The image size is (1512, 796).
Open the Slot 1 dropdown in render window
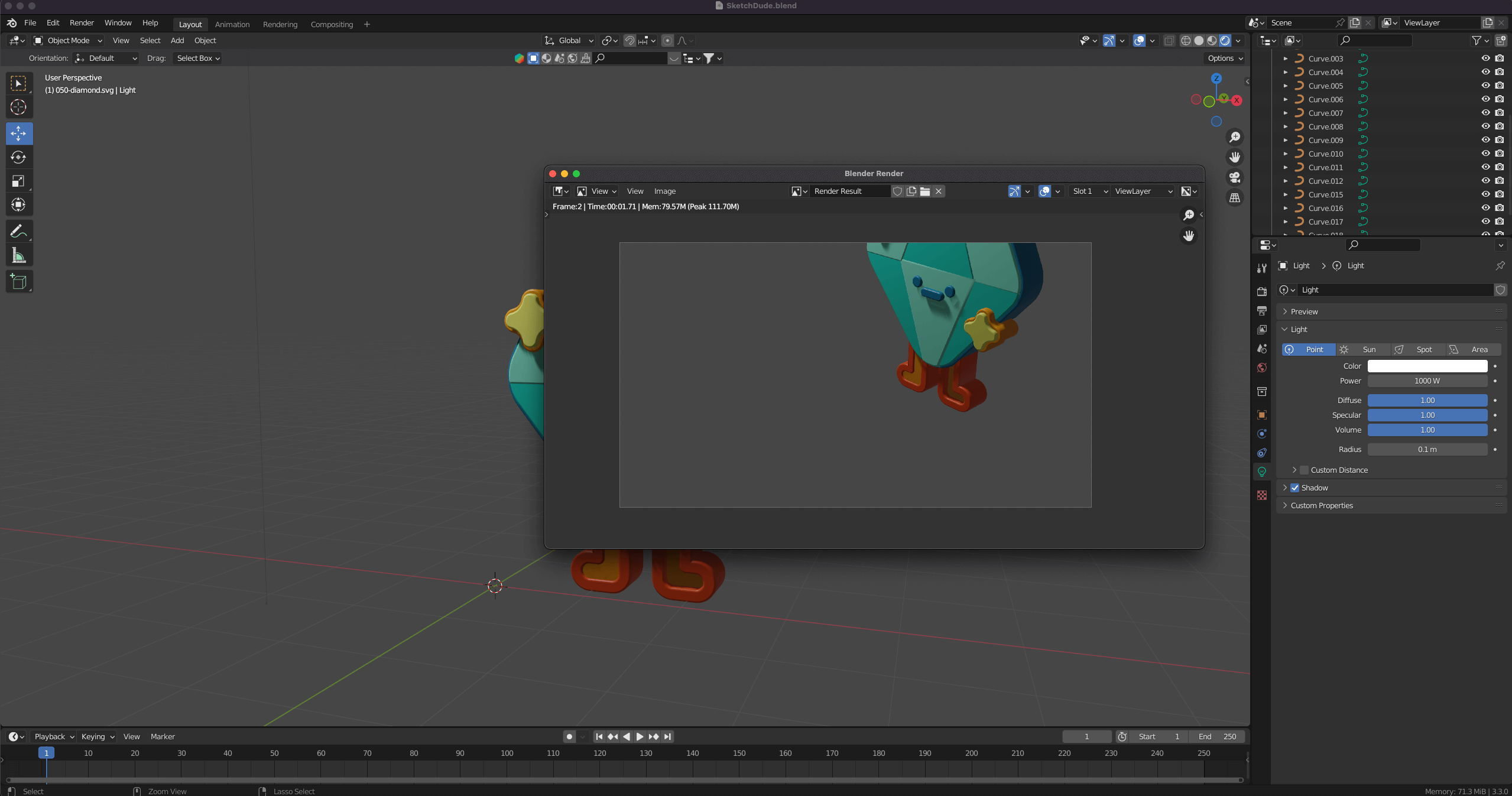[x=1088, y=191]
